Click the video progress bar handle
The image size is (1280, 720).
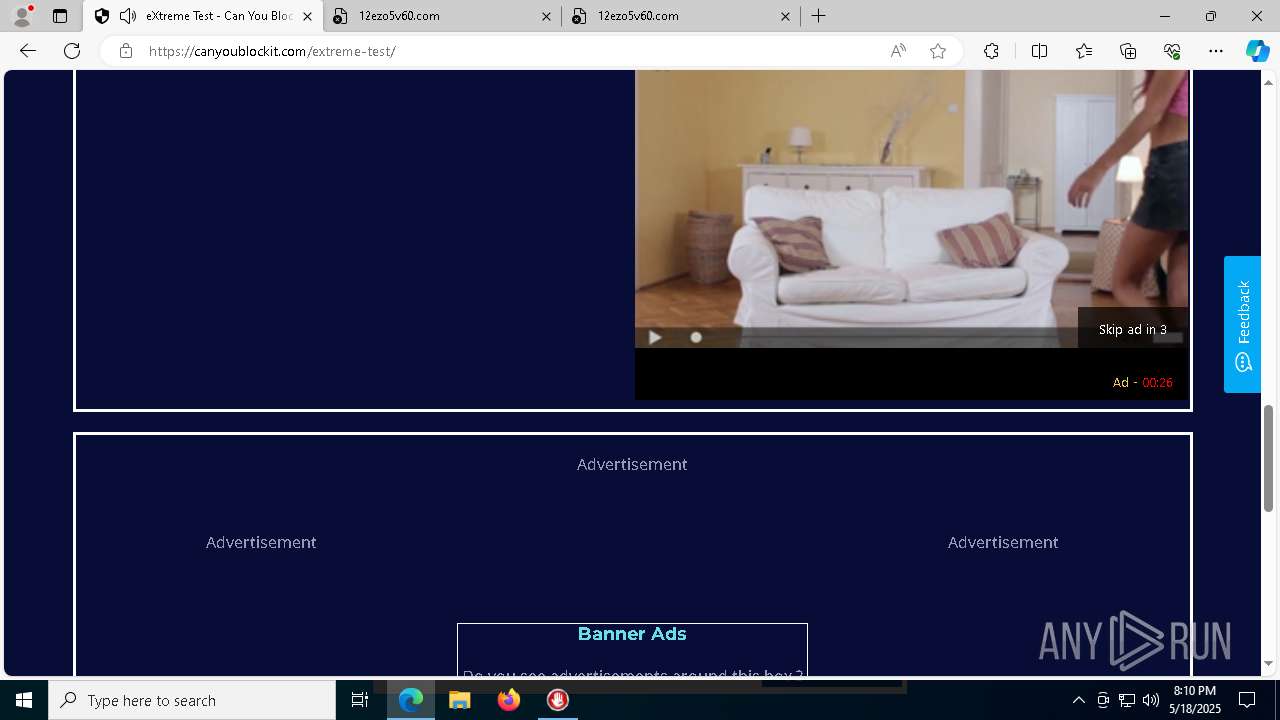click(x=696, y=337)
